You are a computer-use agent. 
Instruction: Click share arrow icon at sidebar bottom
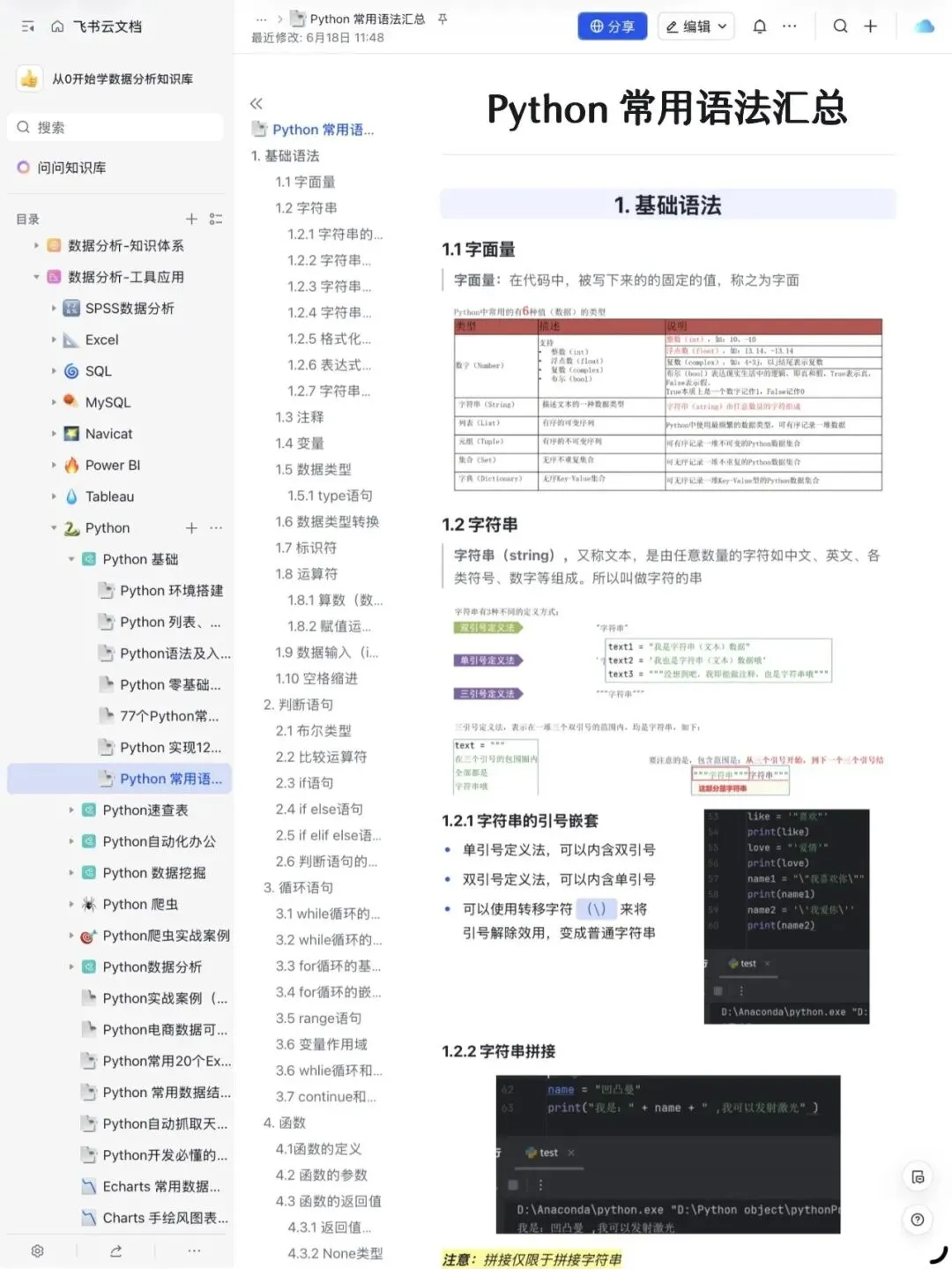tap(115, 1250)
